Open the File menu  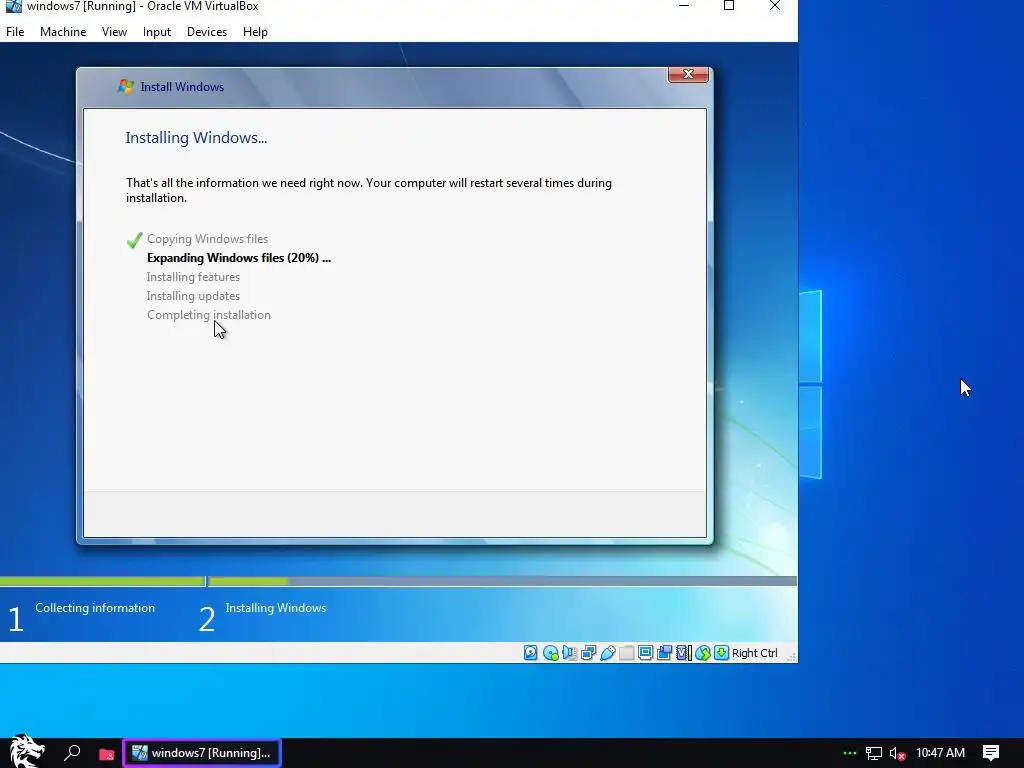point(15,31)
